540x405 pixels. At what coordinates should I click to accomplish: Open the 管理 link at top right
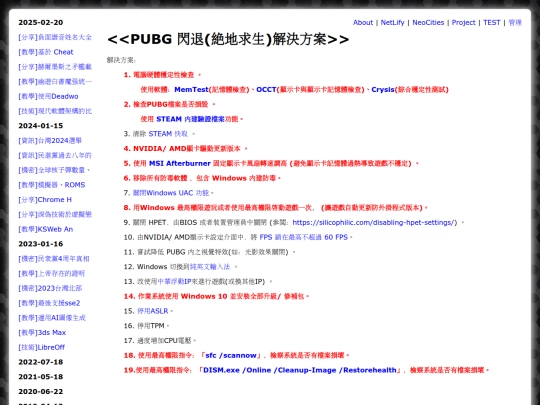(x=515, y=23)
